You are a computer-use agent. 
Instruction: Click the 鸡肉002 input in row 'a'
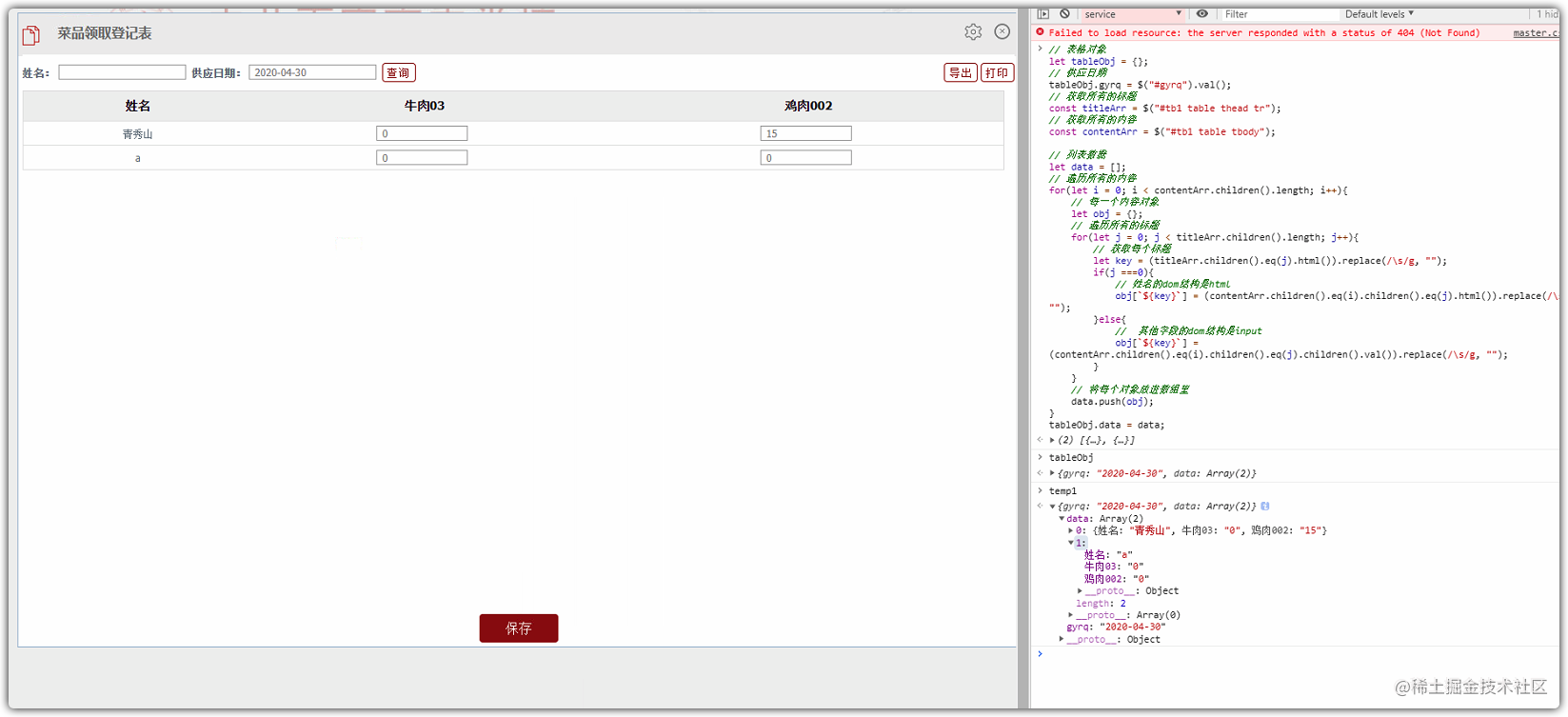(x=806, y=158)
